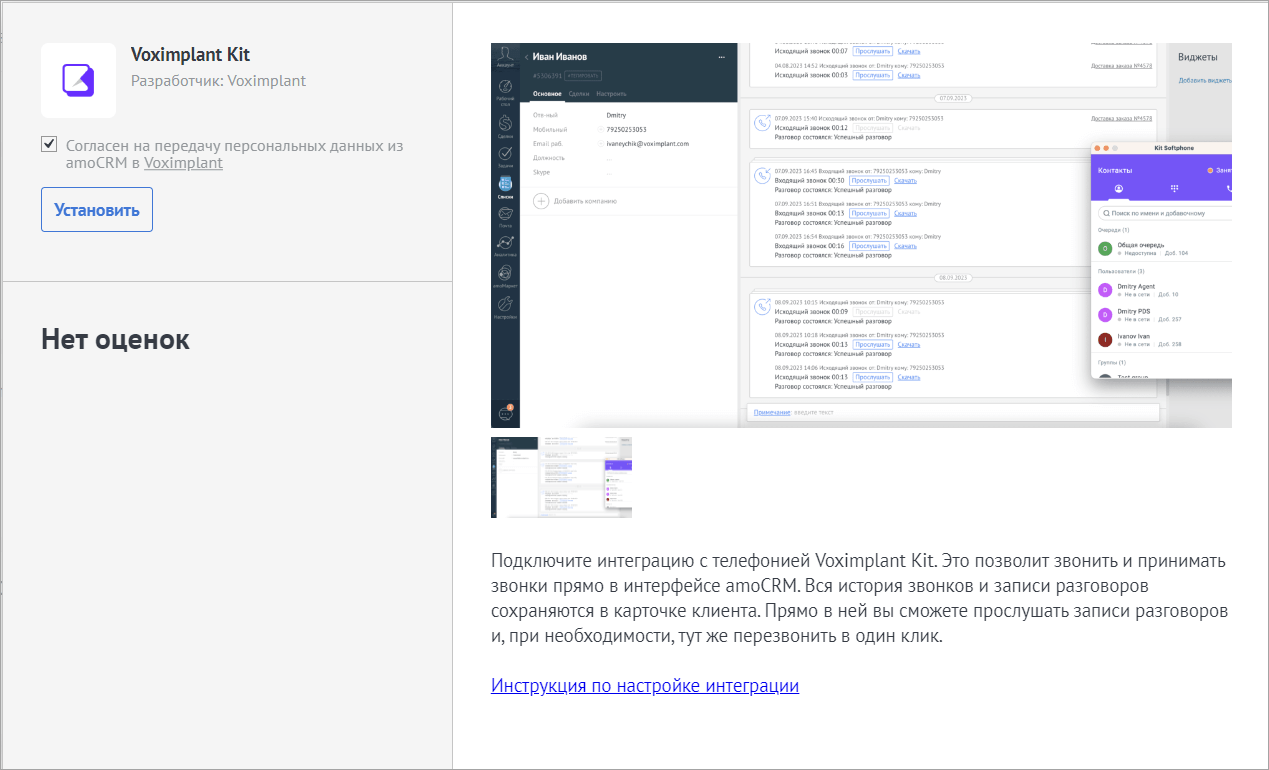
Task: Click the description paragraph starting with Подключите интеграцию
Action: coord(860,598)
